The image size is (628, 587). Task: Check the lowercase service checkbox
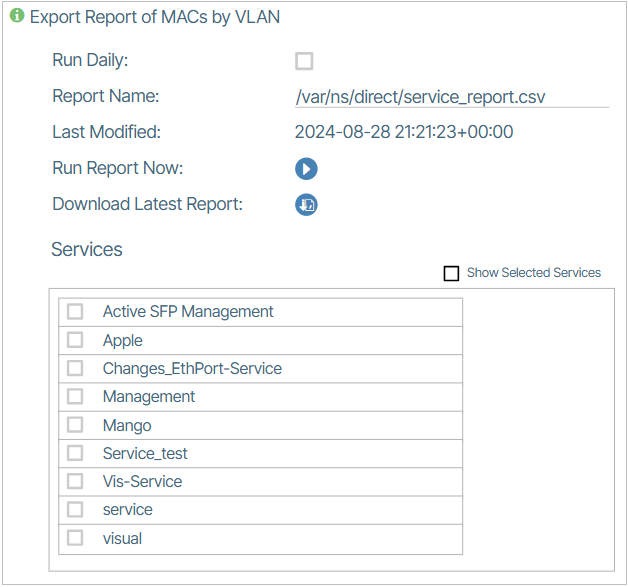pos(75,509)
